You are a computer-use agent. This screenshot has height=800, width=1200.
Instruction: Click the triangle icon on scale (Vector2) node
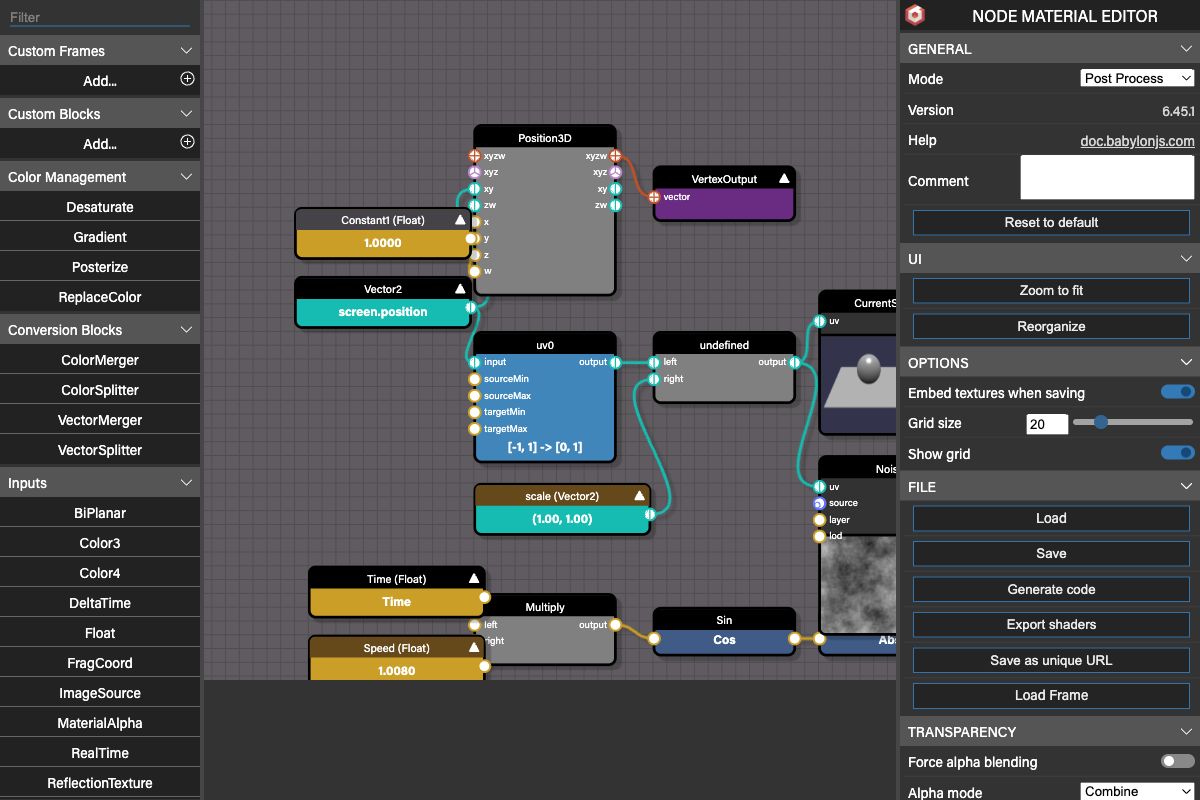click(x=640, y=496)
